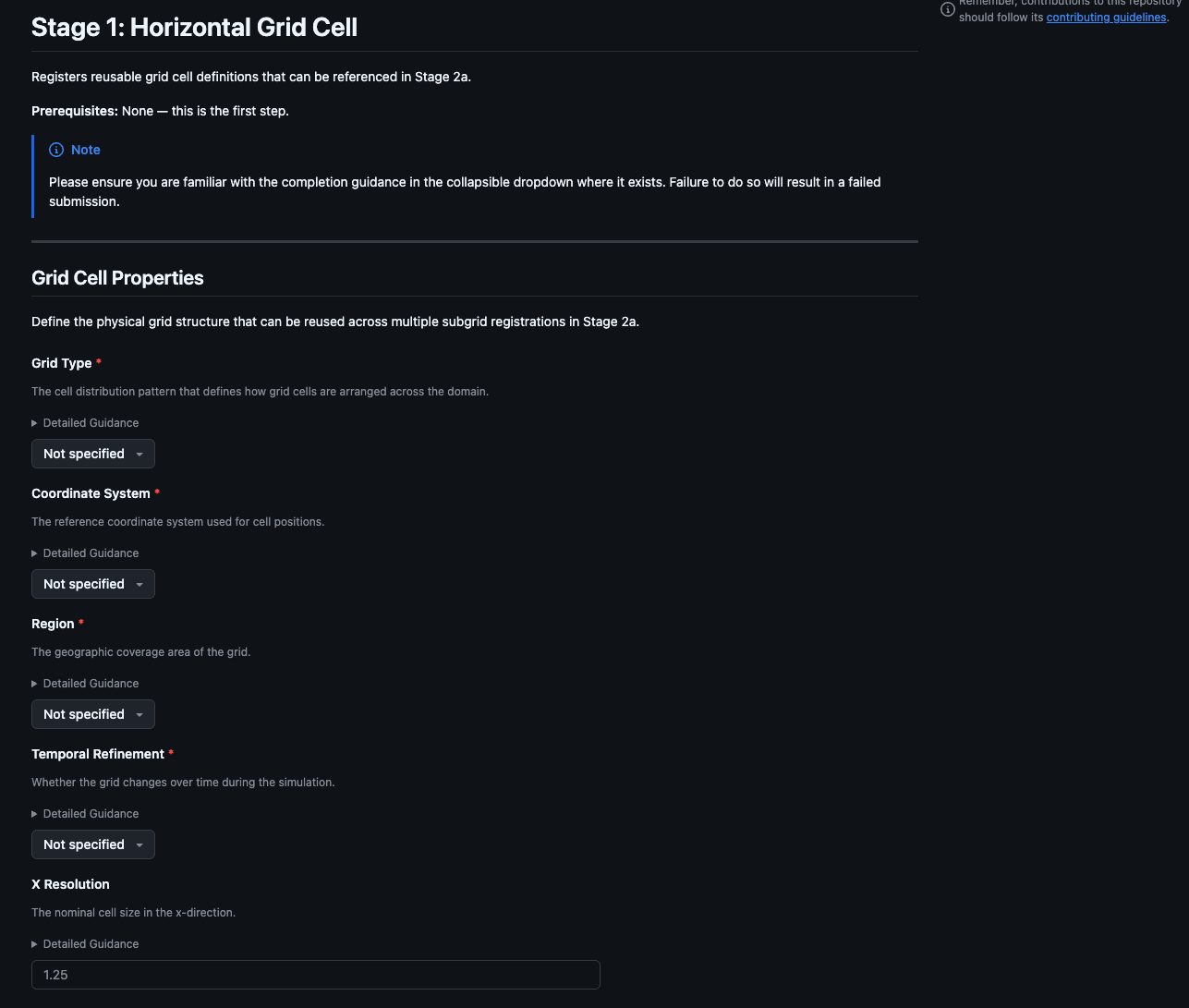Click the caret arrow on the Region dropdown
This screenshot has width=1189, height=1008.
tap(140, 714)
